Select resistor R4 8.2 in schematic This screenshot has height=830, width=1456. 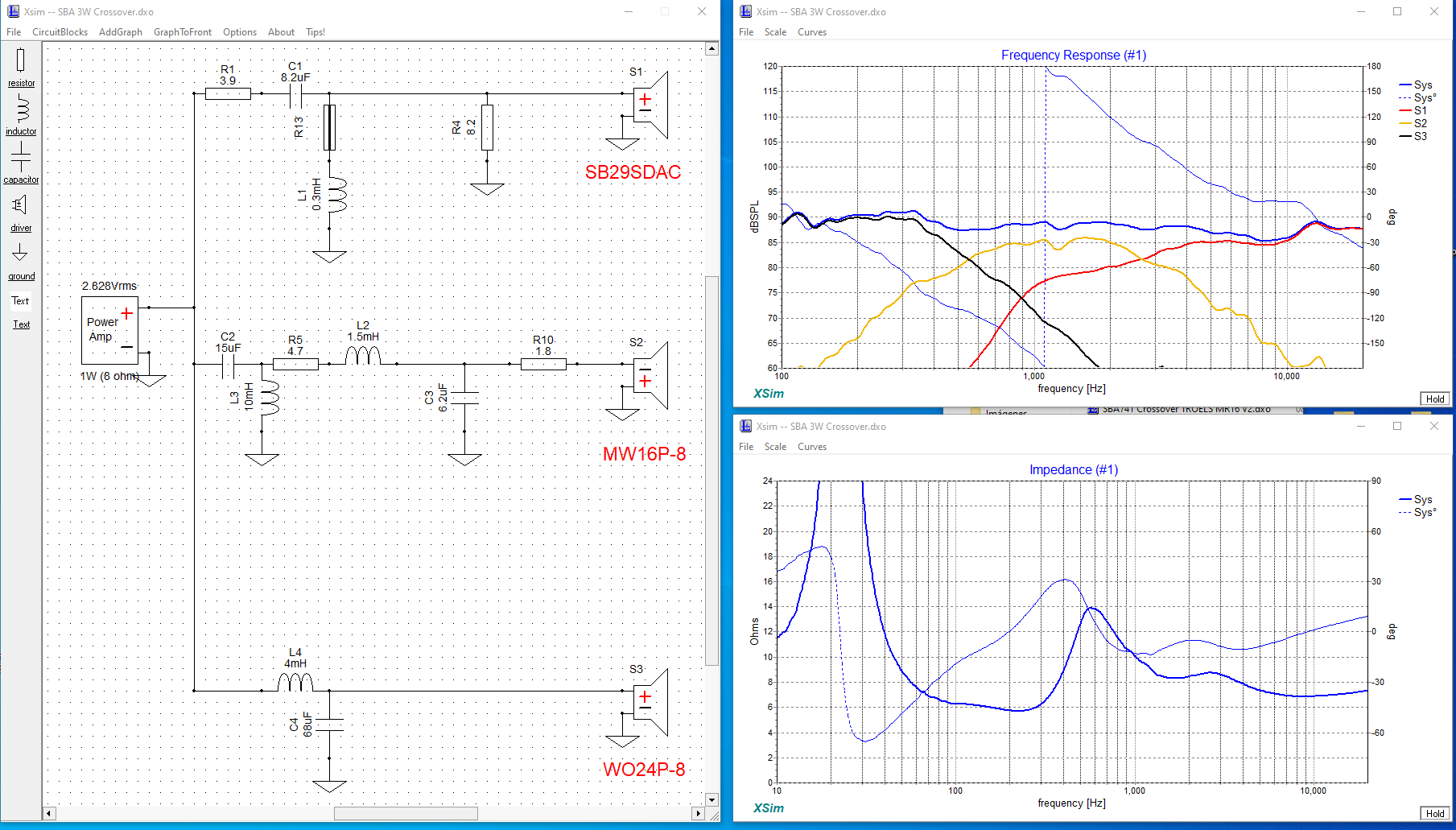tap(487, 127)
